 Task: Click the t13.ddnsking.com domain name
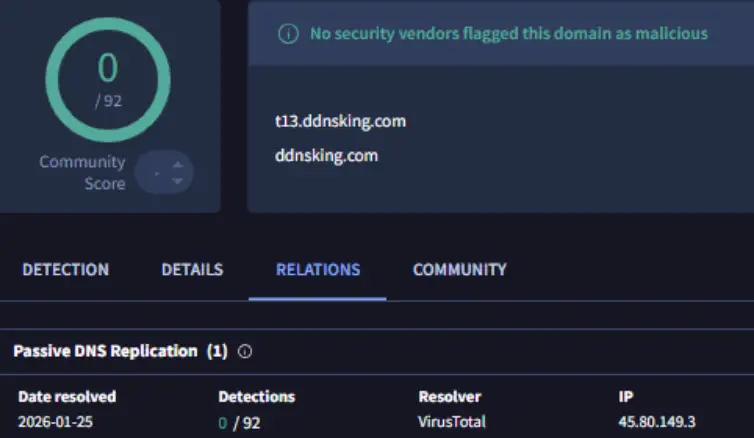340,122
